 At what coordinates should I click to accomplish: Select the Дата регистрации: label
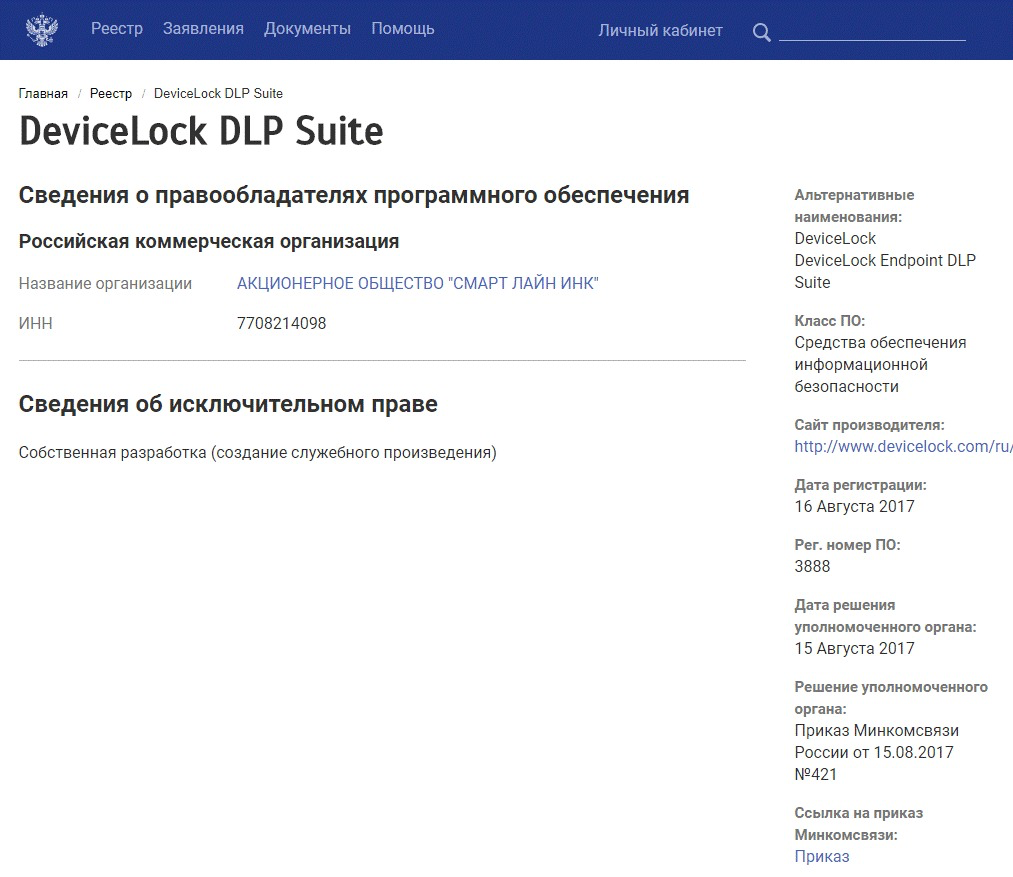(x=860, y=485)
